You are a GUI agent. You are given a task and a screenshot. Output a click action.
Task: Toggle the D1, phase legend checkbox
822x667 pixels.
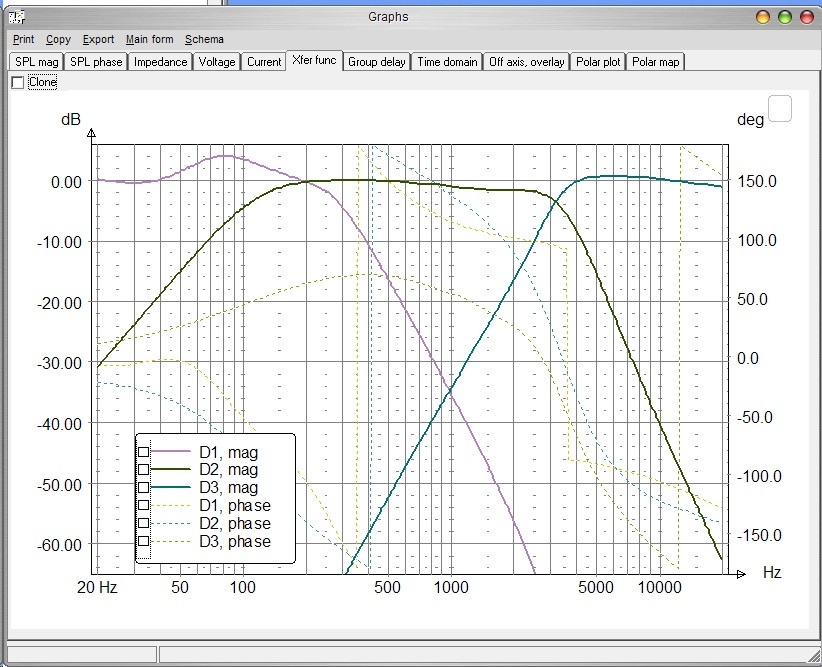pyautogui.click(x=143, y=505)
